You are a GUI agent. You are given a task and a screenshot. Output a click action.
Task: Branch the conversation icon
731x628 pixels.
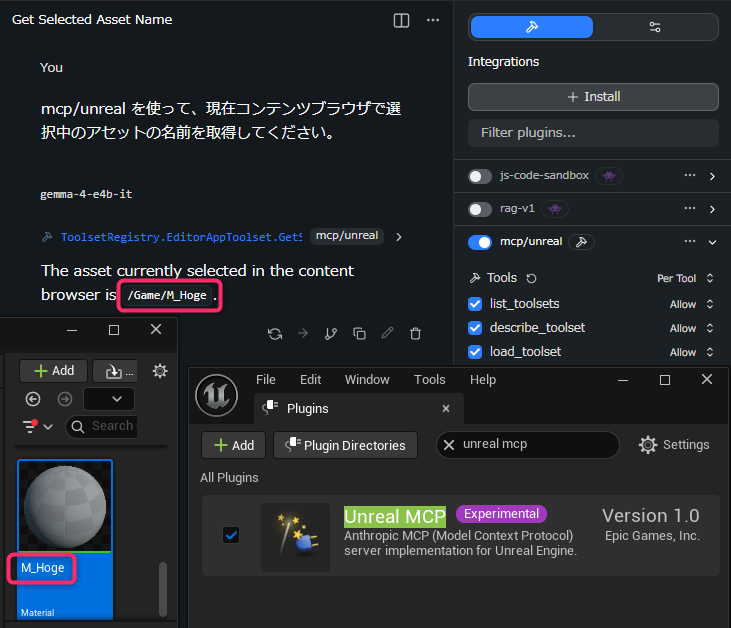331,334
